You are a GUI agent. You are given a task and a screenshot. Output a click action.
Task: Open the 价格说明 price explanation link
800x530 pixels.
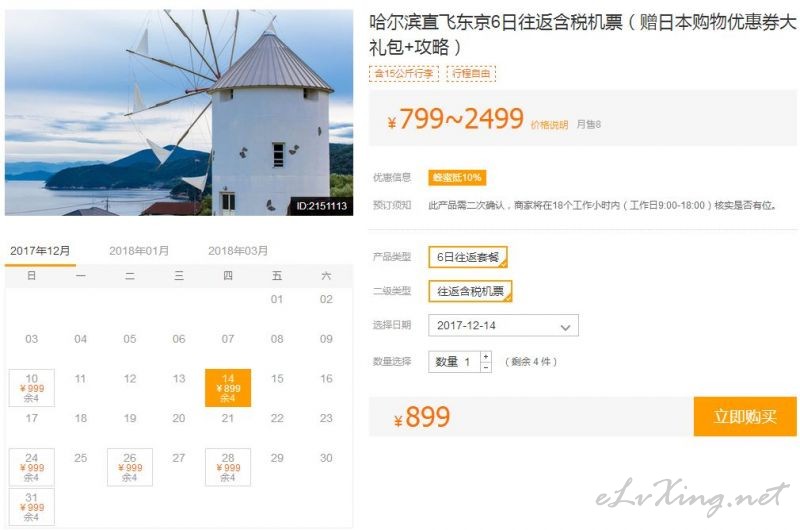549,125
